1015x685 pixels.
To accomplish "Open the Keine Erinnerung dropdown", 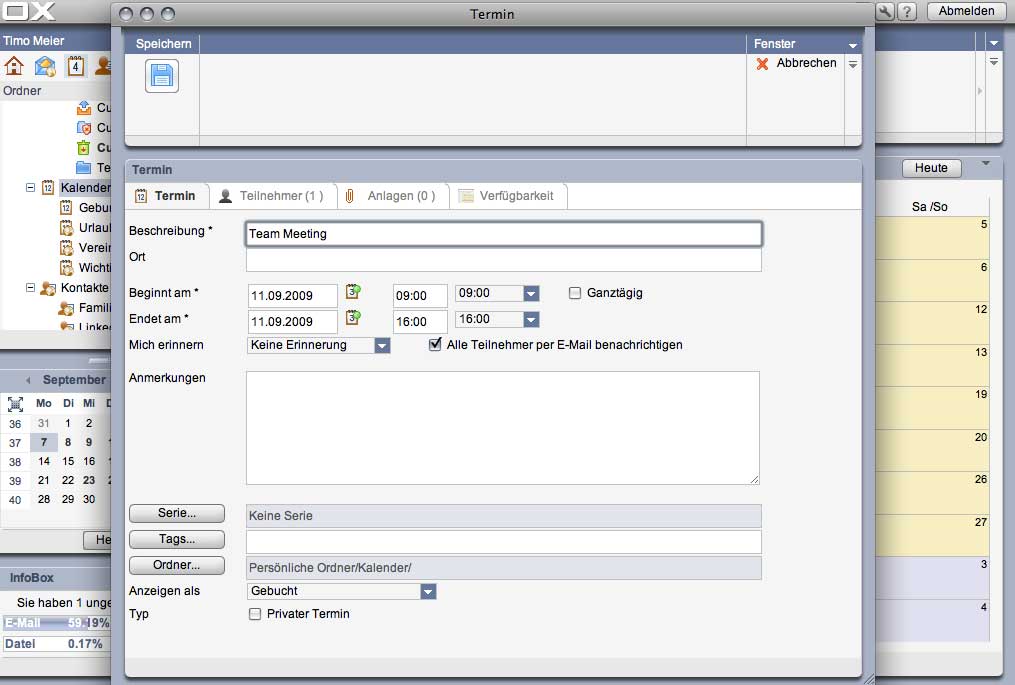I will pos(383,344).
